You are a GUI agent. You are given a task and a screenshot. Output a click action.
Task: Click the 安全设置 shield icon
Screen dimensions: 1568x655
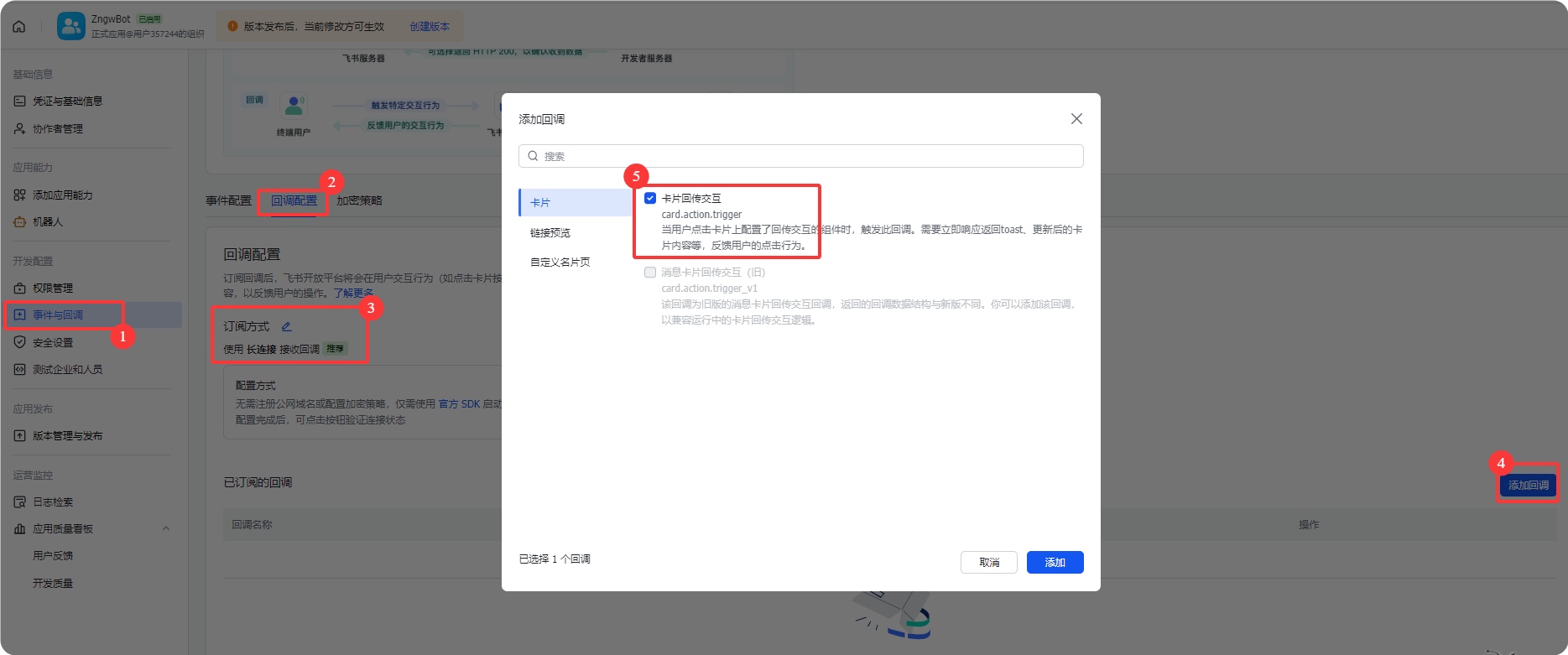pyautogui.click(x=19, y=342)
